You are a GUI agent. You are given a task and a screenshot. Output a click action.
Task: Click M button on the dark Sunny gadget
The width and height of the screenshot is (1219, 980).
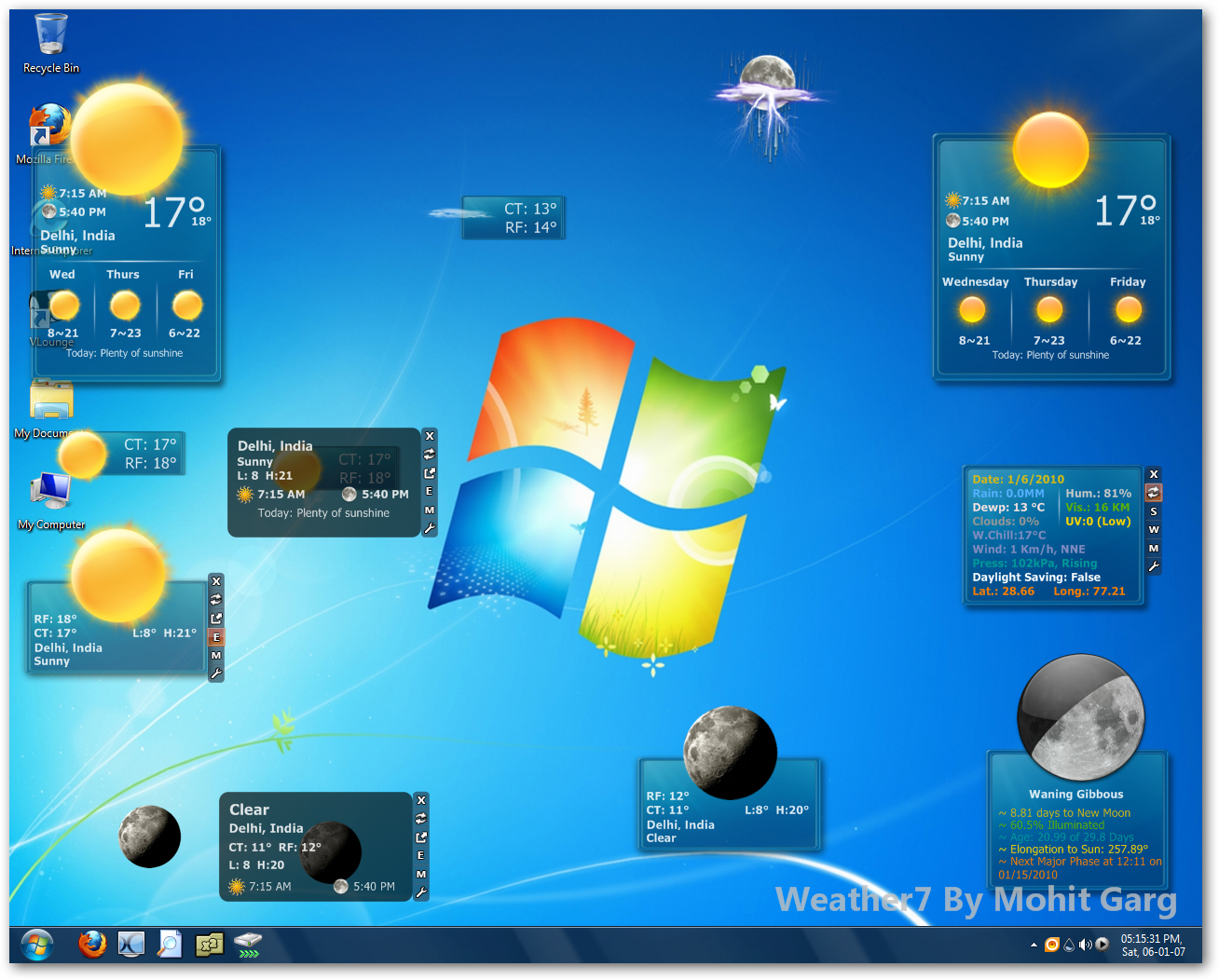click(x=430, y=510)
